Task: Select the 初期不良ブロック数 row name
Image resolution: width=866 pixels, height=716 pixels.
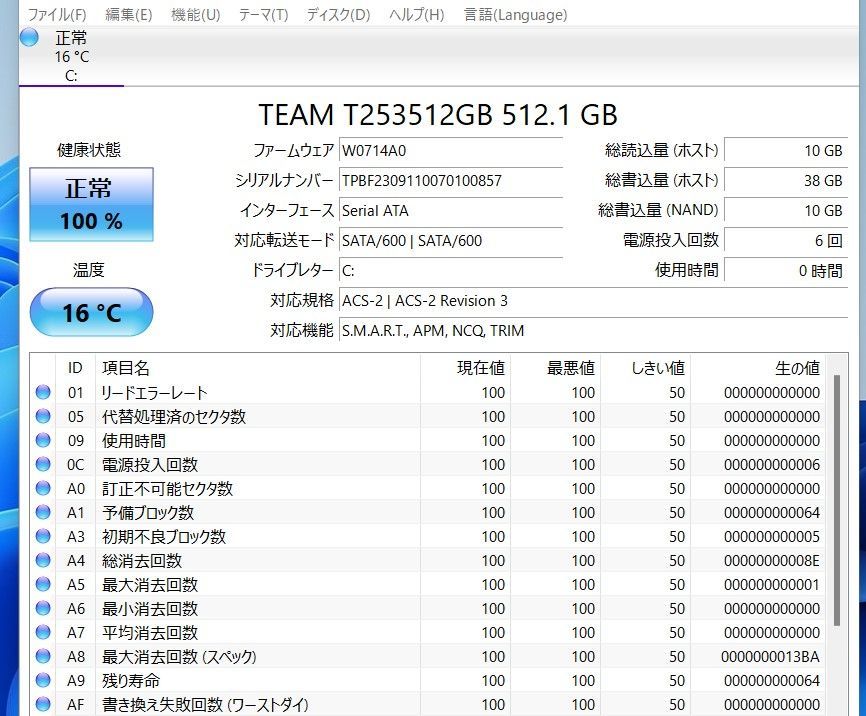Action: pyautogui.click(x=163, y=537)
